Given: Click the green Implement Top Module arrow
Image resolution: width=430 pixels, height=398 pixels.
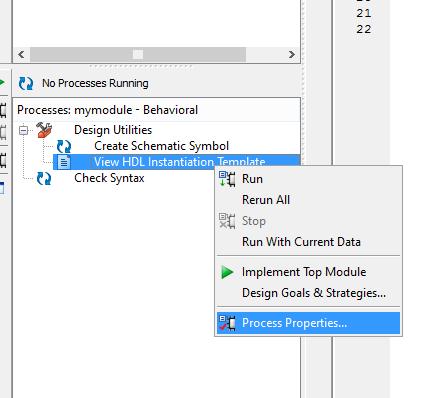Looking at the screenshot, I should tap(227, 272).
